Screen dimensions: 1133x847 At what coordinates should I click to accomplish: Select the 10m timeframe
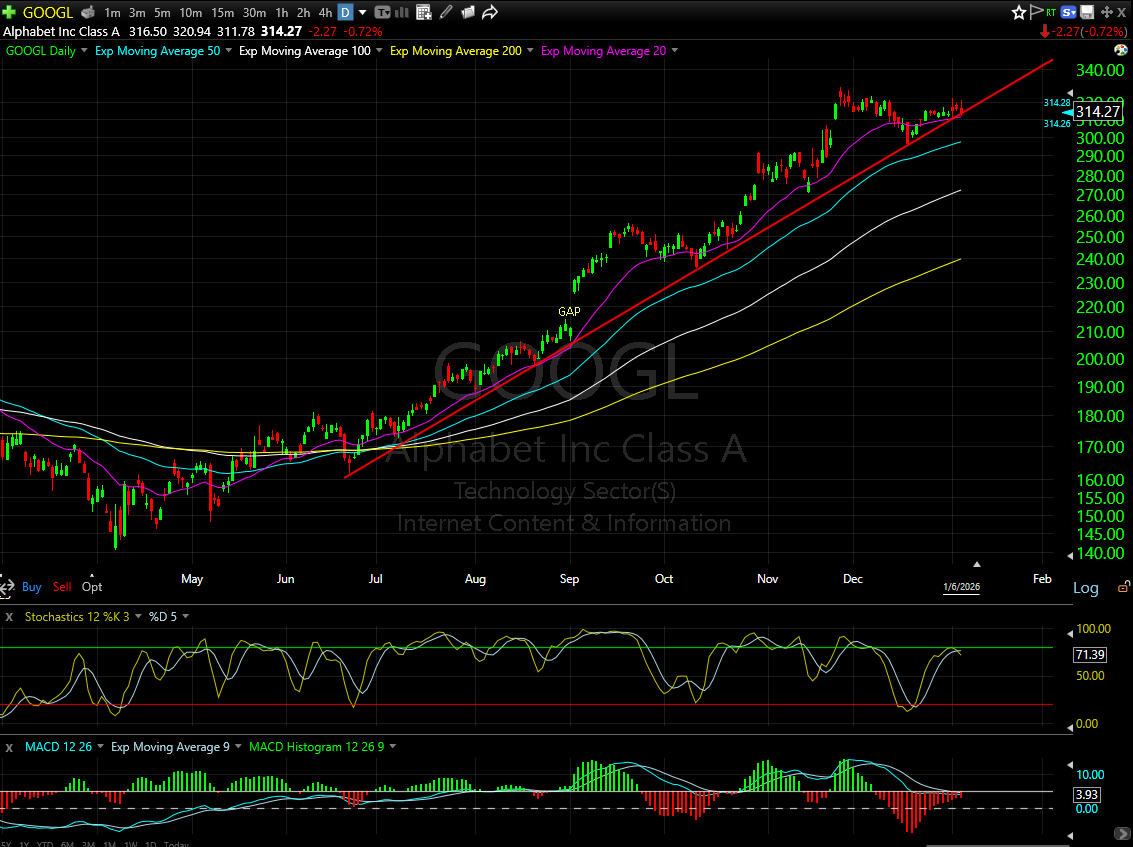pyautogui.click(x=191, y=12)
